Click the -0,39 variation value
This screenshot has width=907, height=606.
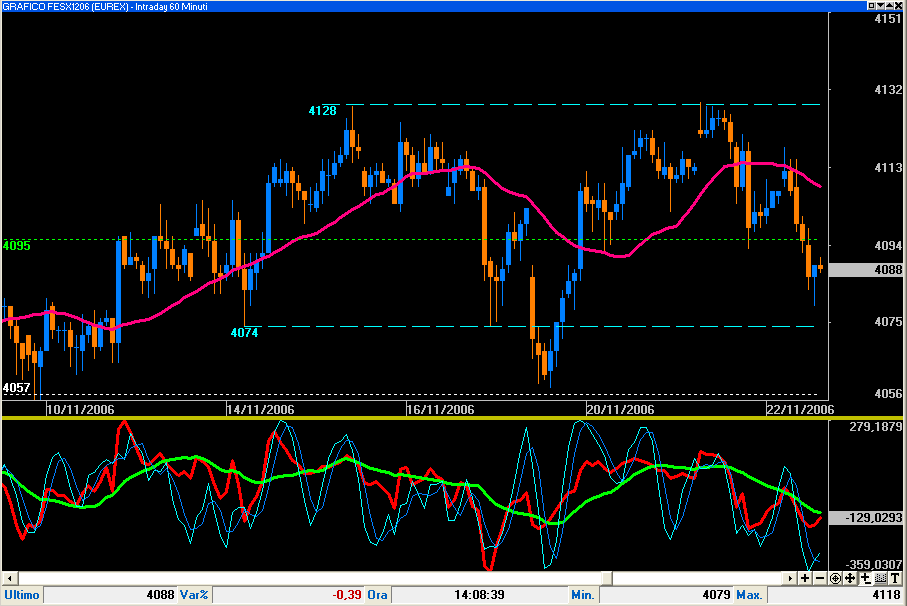347,595
